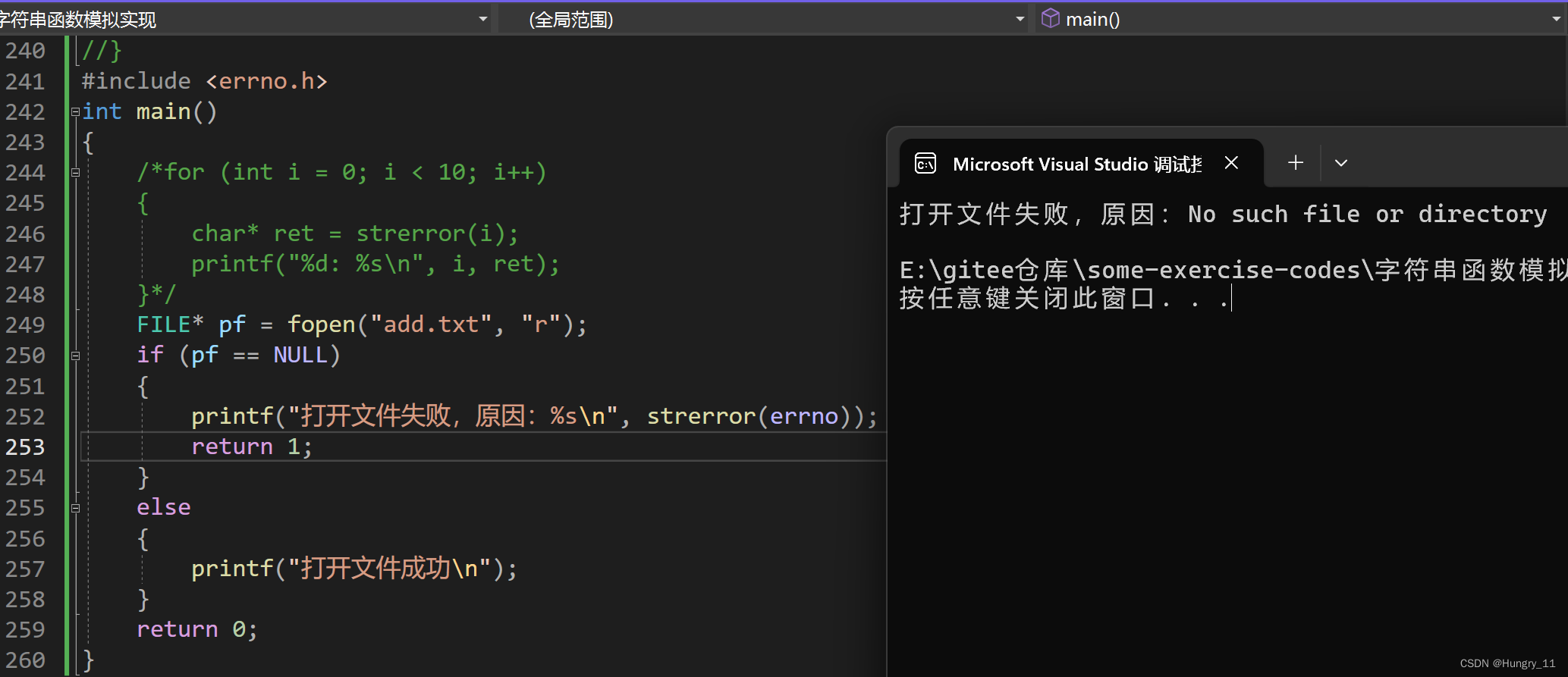Click the printf("打开文件成功\n") line
The height and width of the screenshot is (677, 1568).
point(354,569)
